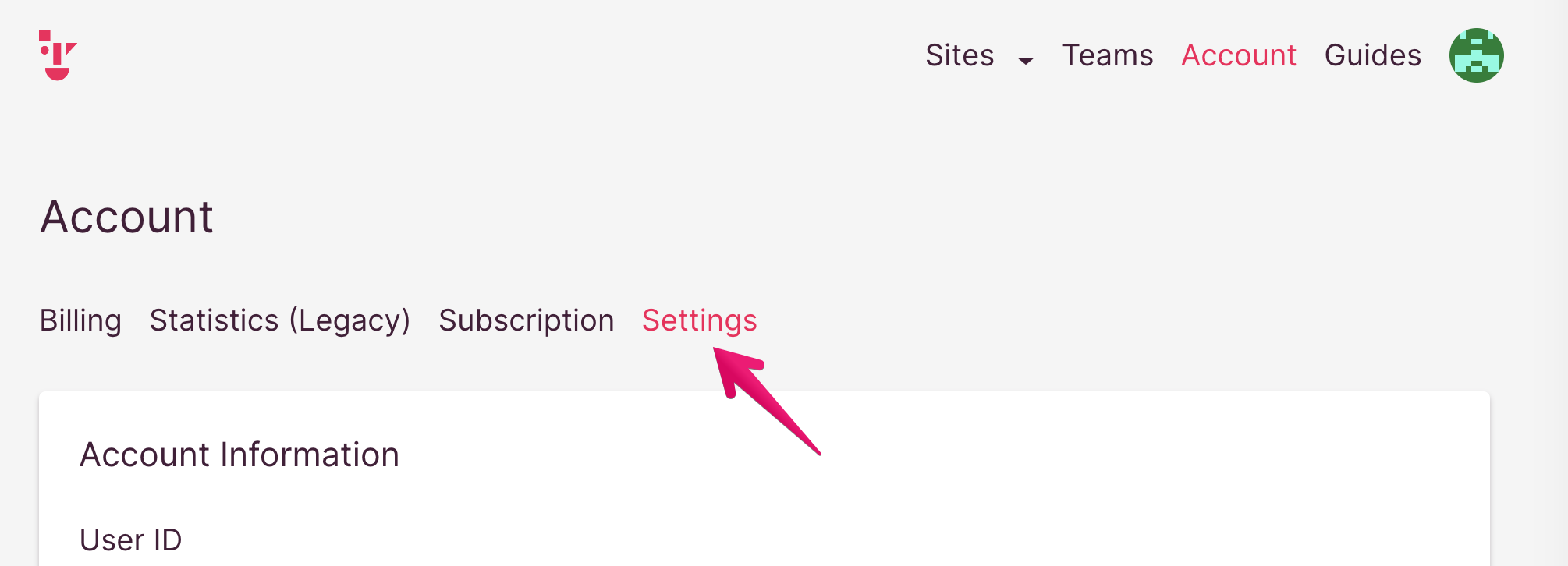The height and width of the screenshot is (566, 1568).
Task: View the Subscription tab
Action: (x=527, y=320)
